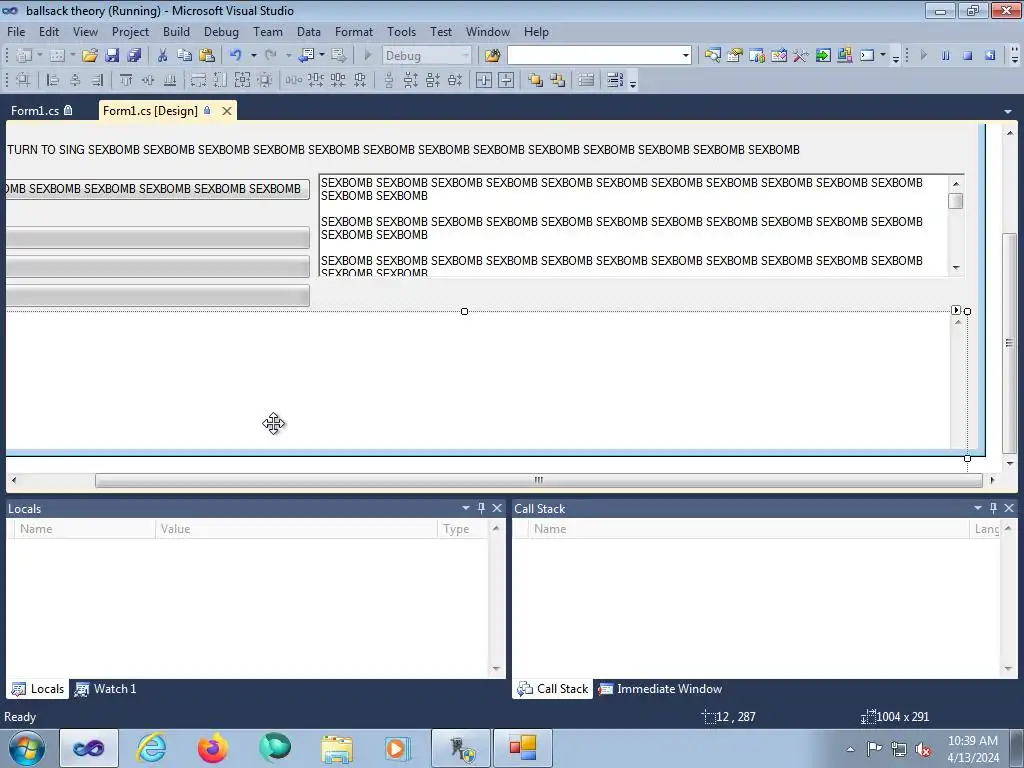Image resolution: width=1024 pixels, height=768 pixels.
Task: Align selected controls to centers
Action: tap(75, 80)
